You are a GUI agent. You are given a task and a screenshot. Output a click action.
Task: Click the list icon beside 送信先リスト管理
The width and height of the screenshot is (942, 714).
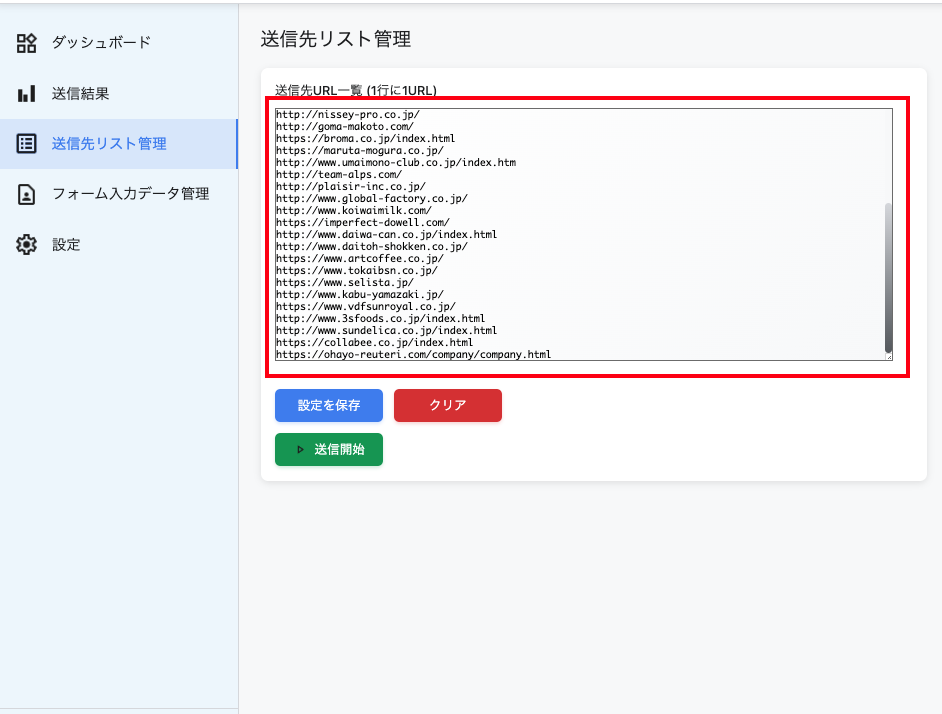[27, 144]
